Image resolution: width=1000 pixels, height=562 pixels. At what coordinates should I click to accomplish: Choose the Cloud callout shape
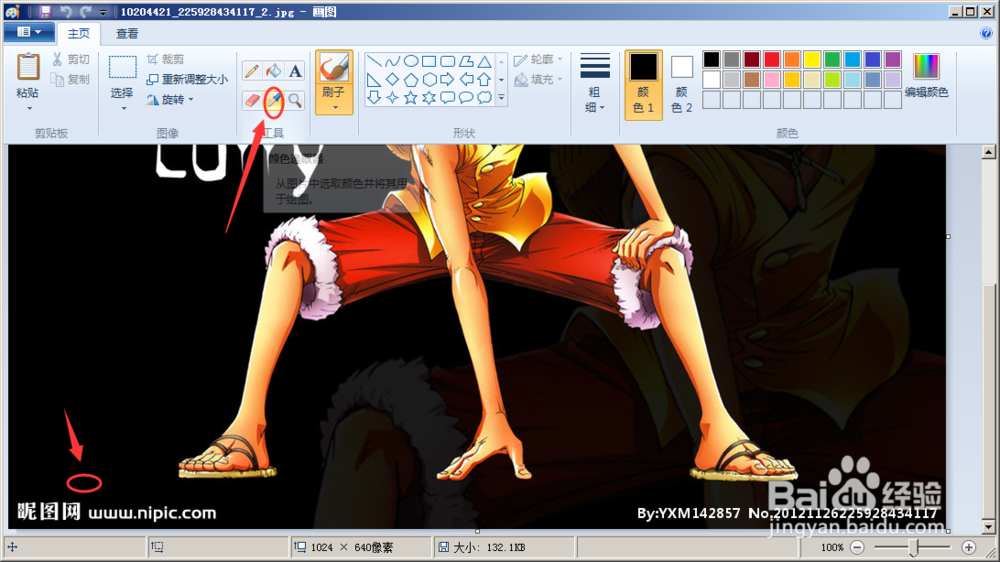coord(485,98)
